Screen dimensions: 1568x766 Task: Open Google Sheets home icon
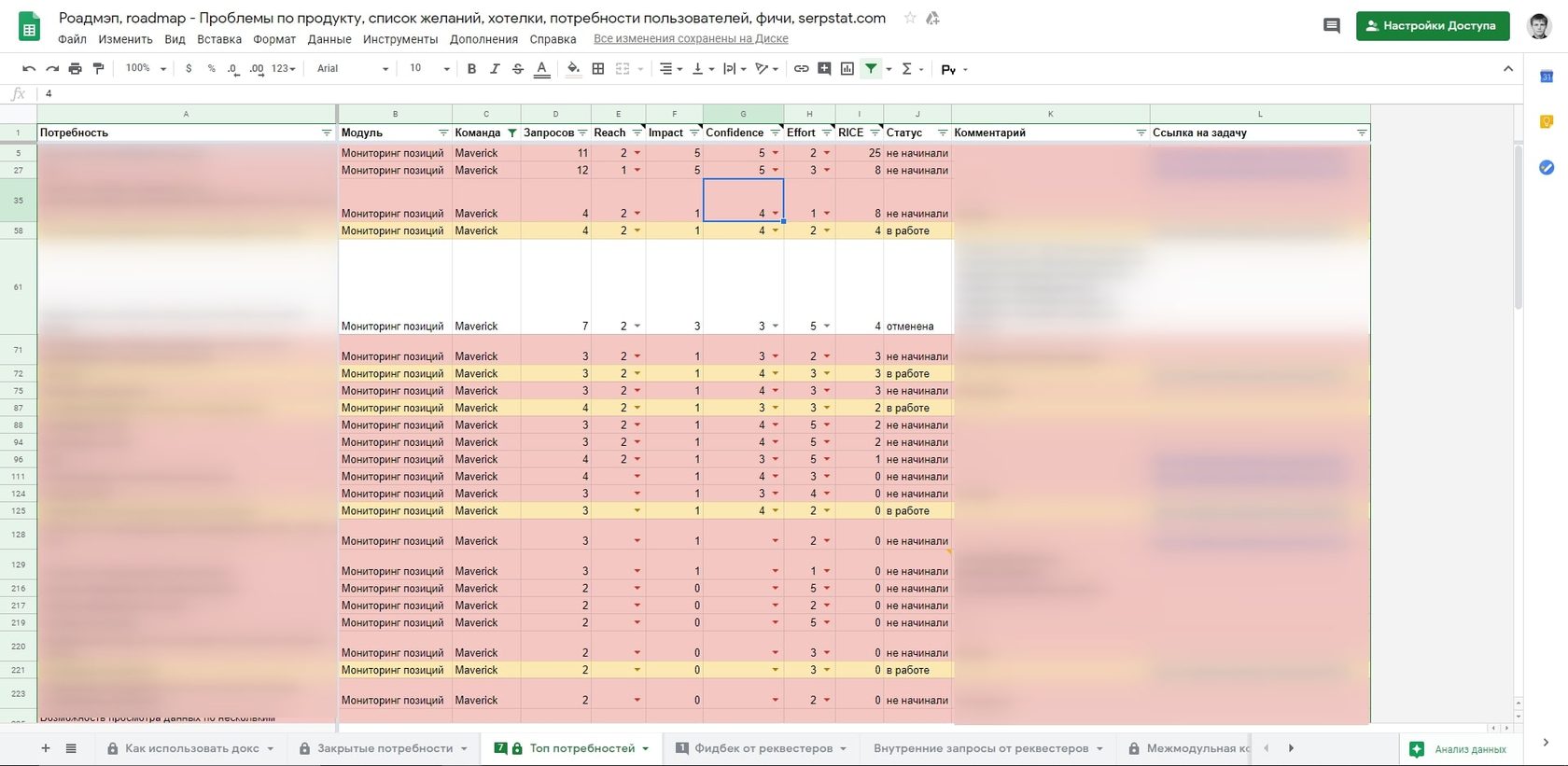coord(29,26)
